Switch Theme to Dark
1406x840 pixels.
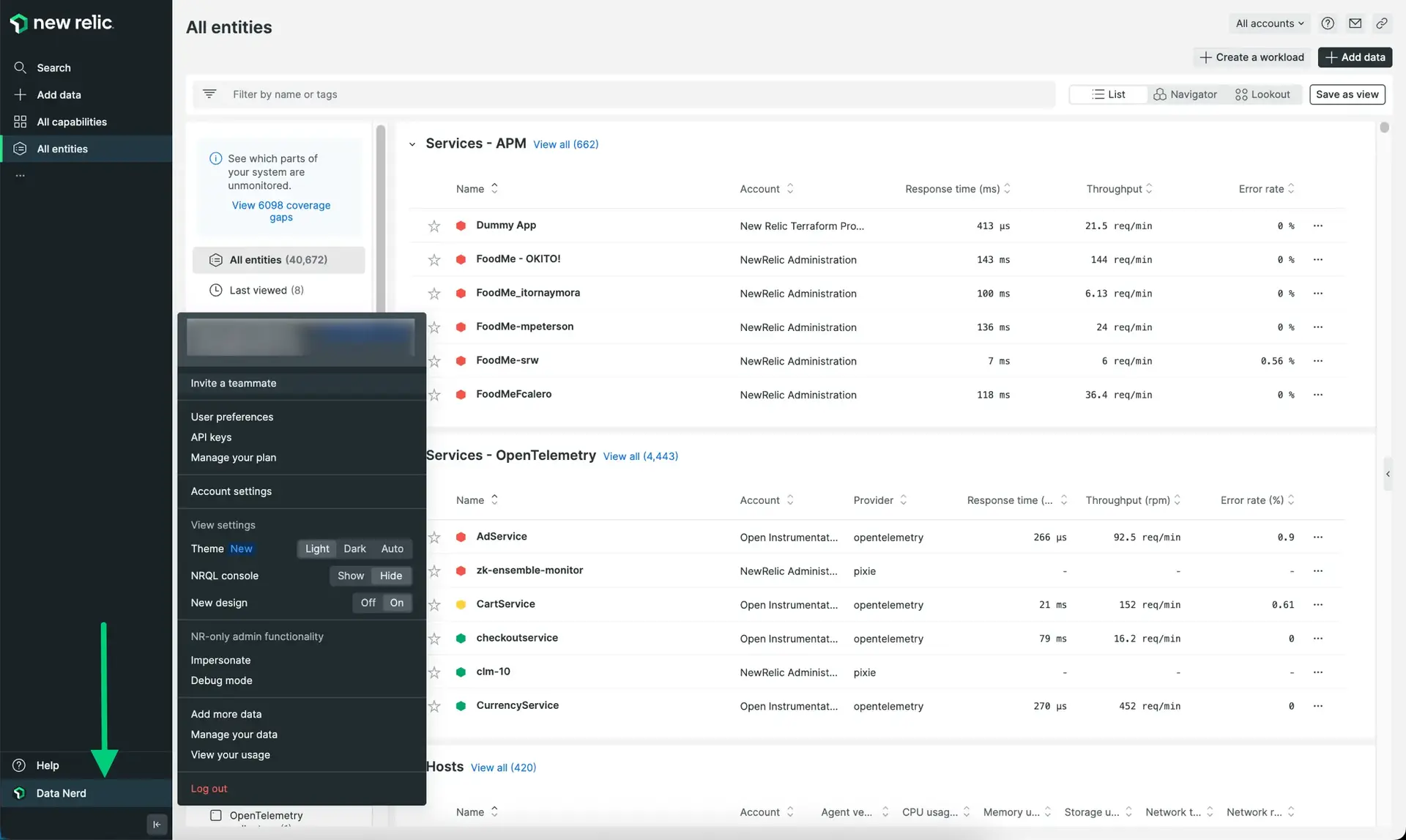point(354,549)
